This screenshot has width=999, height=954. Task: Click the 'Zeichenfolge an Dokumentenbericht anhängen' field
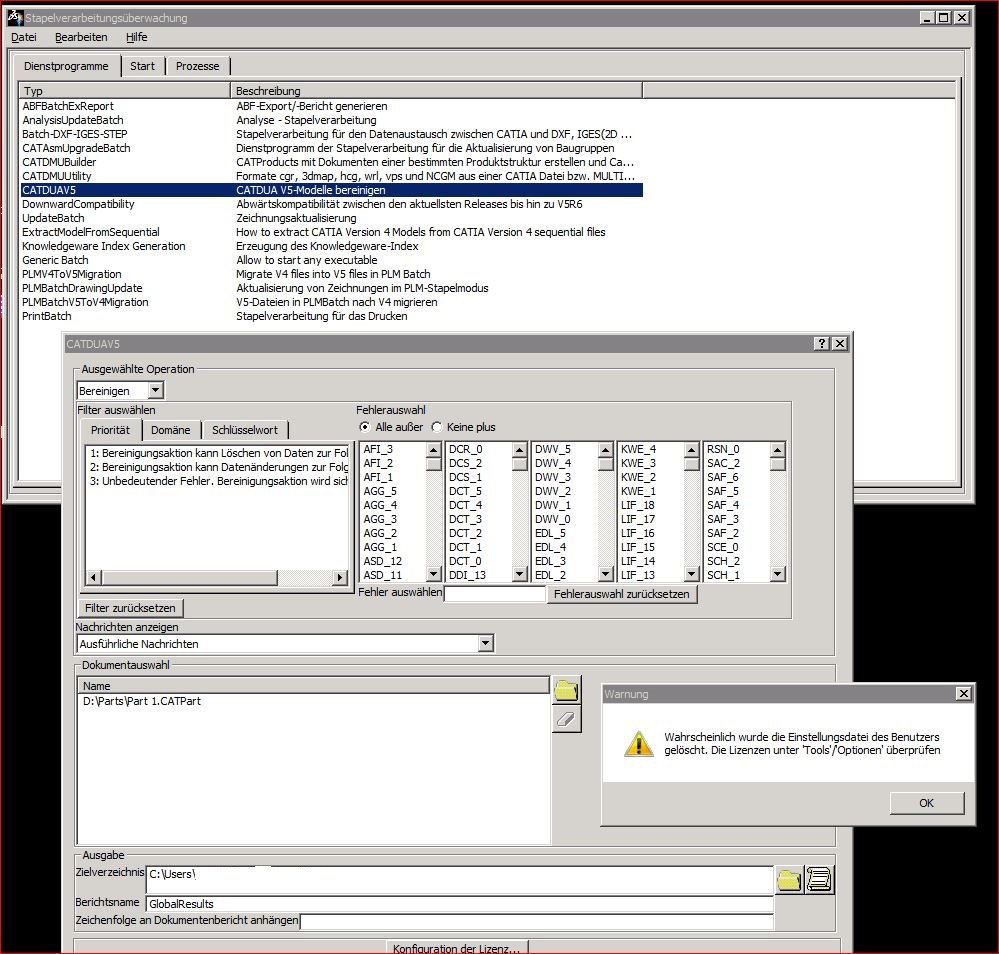pyautogui.click(x=536, y=921)
